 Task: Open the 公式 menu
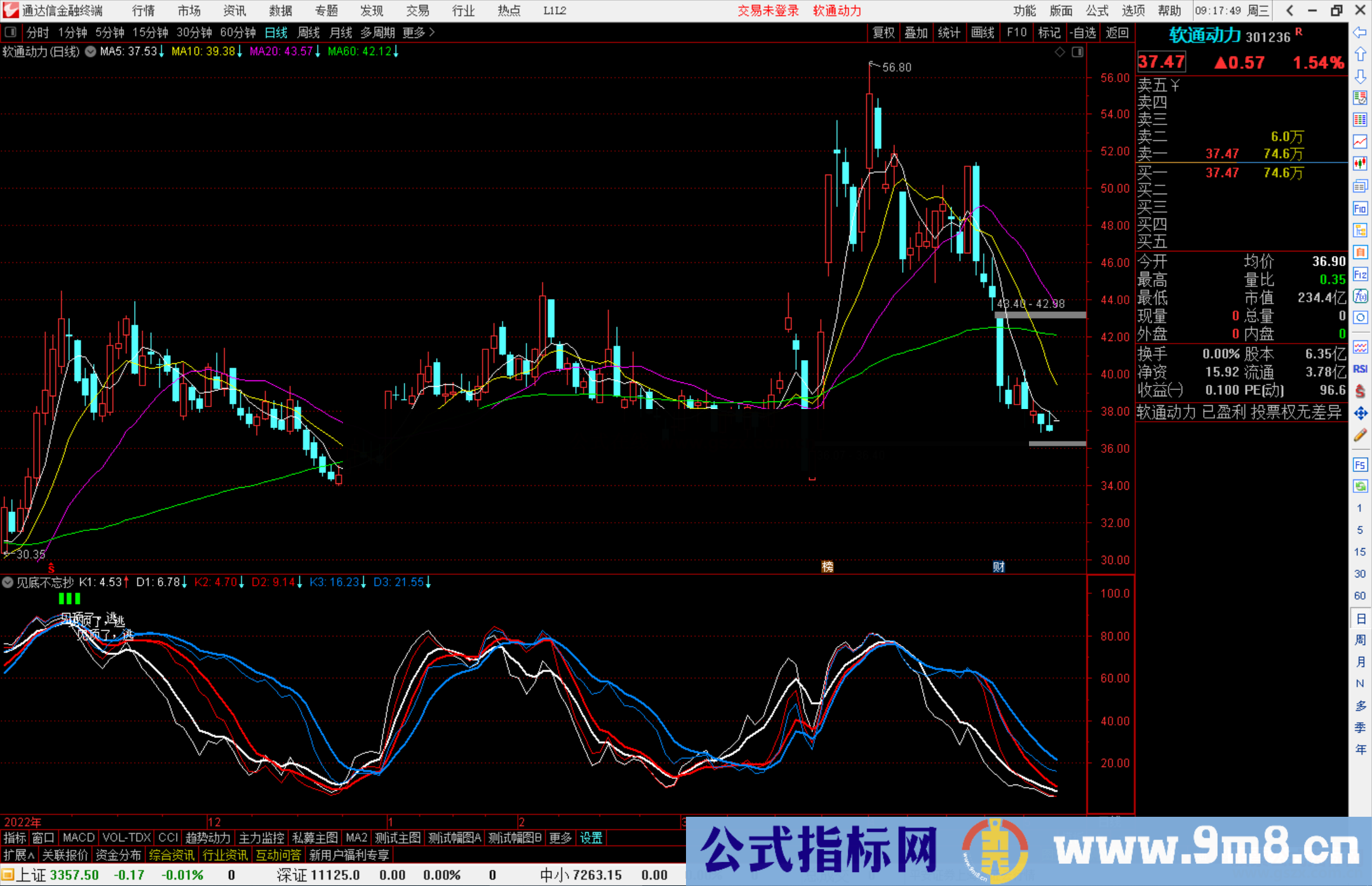[x=1097, y=10]
